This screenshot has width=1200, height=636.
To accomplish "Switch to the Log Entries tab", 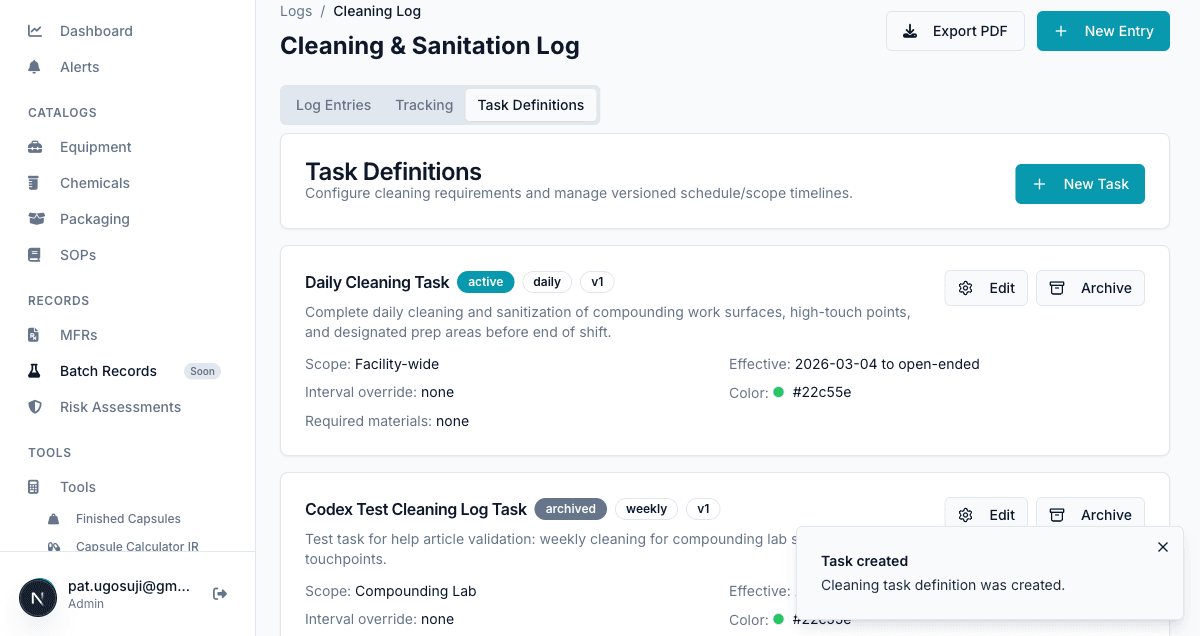I will tap(333, 104).
